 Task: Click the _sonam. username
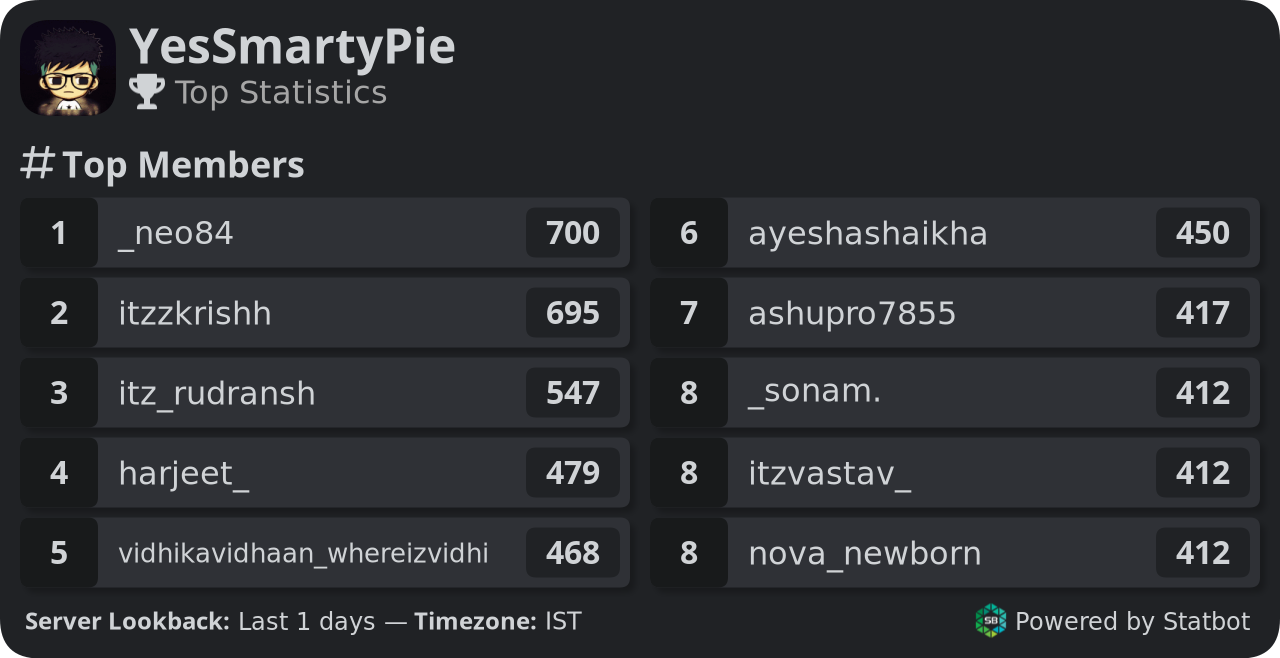coord(815,393)
